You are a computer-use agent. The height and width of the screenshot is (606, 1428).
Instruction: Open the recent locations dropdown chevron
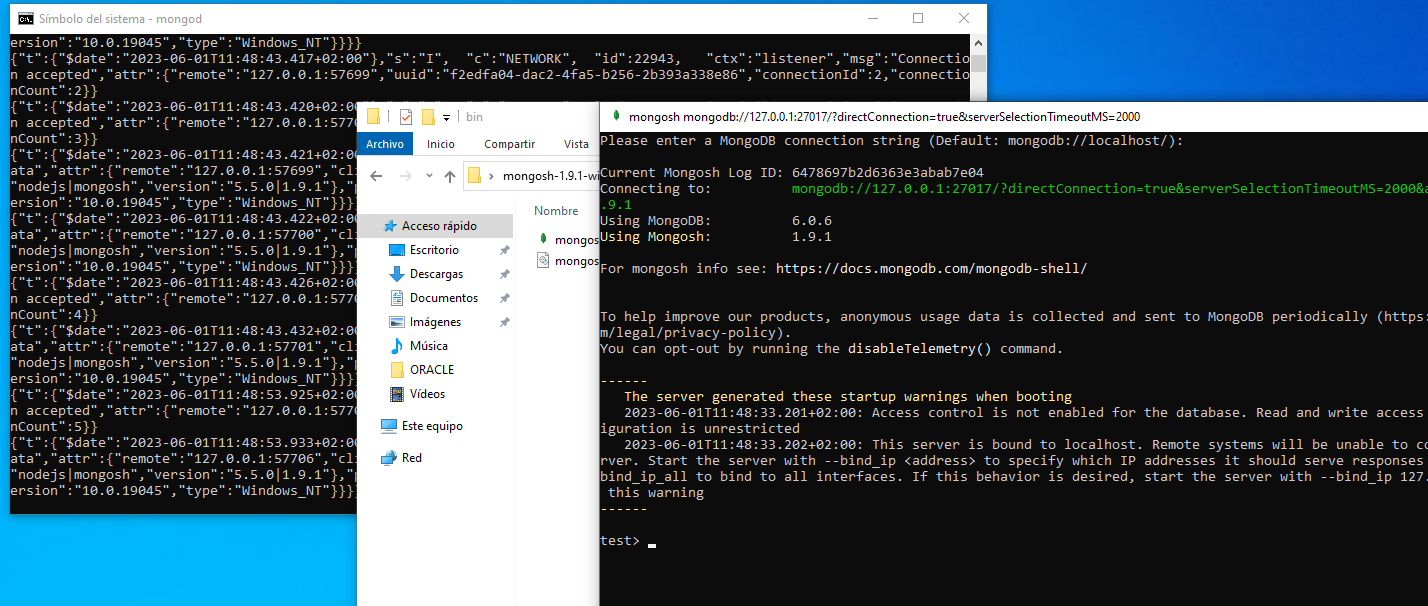tap(430, 177)
